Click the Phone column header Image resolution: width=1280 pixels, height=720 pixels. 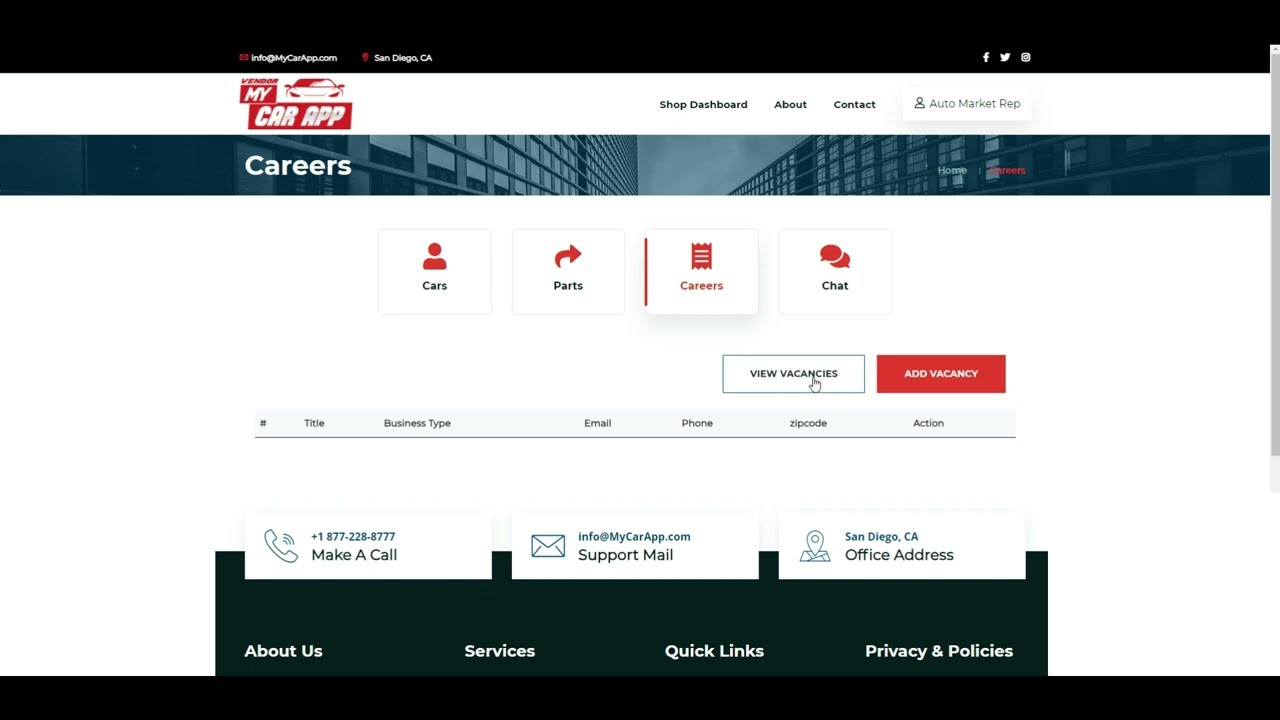click(697, 423)
